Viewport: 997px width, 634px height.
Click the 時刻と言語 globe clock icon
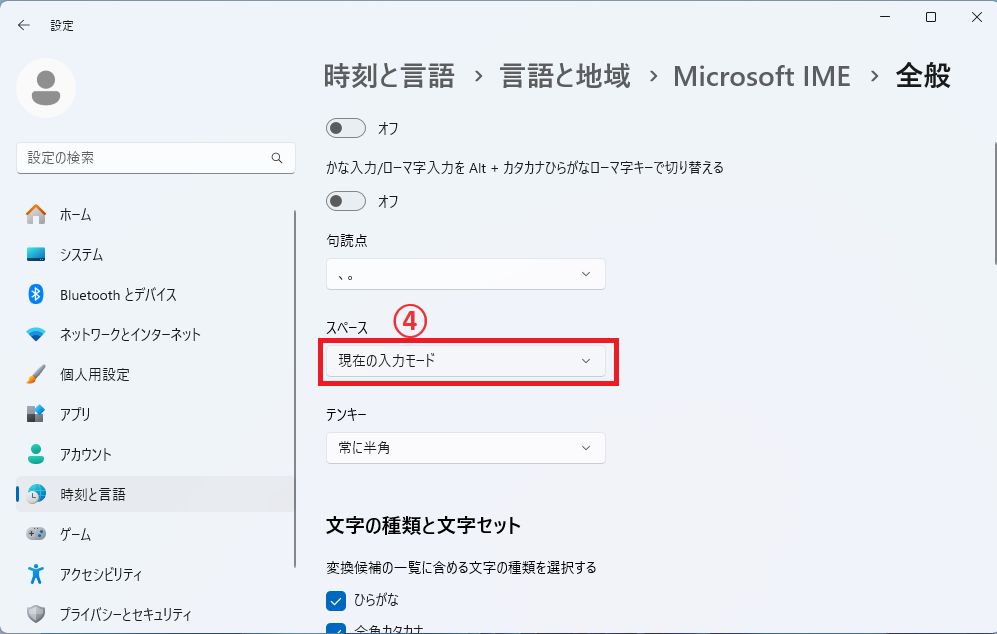coord(36,494)
